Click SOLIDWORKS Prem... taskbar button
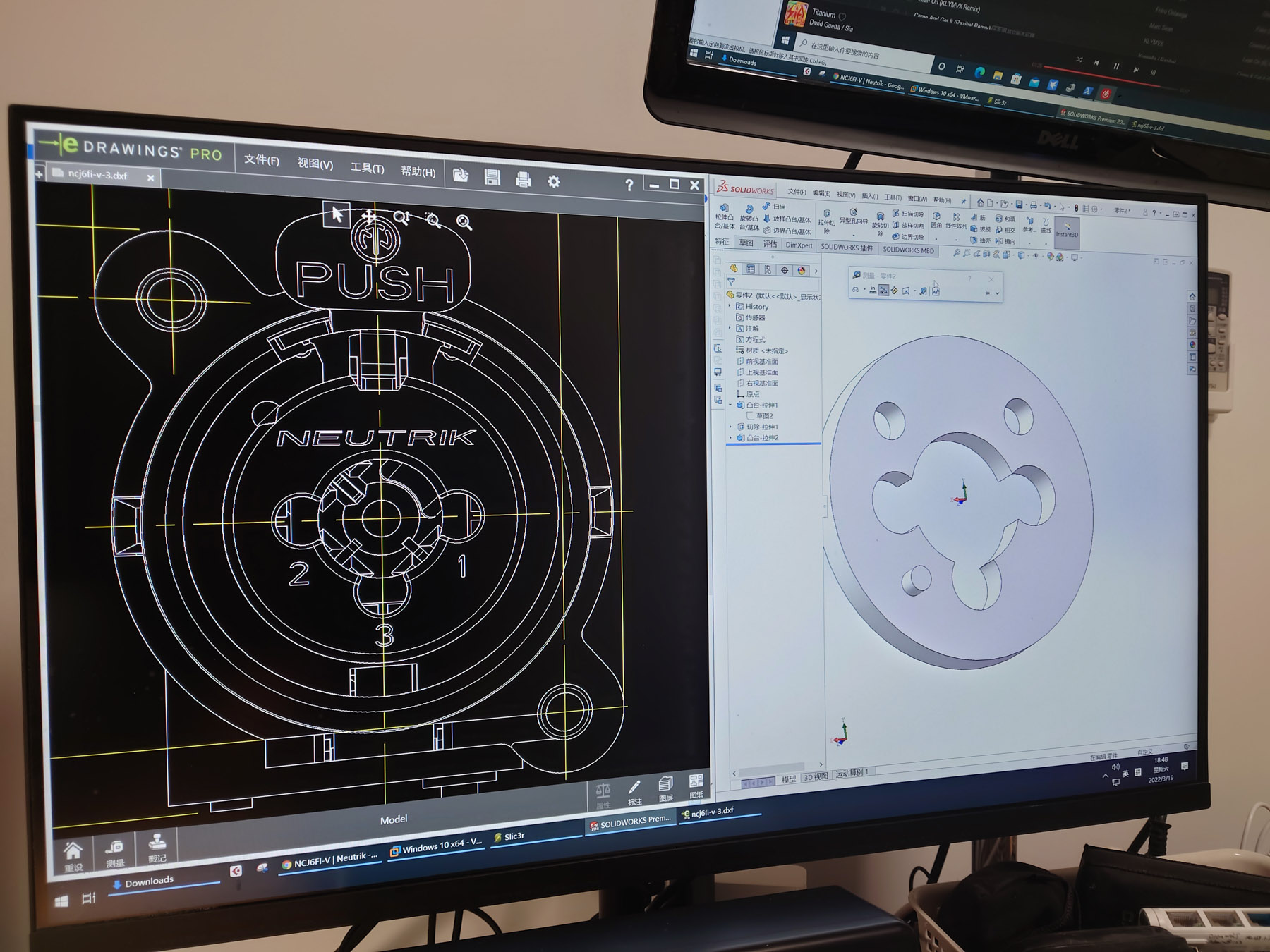The width and height of the screenshot is (1270, 952). (630, 822)
